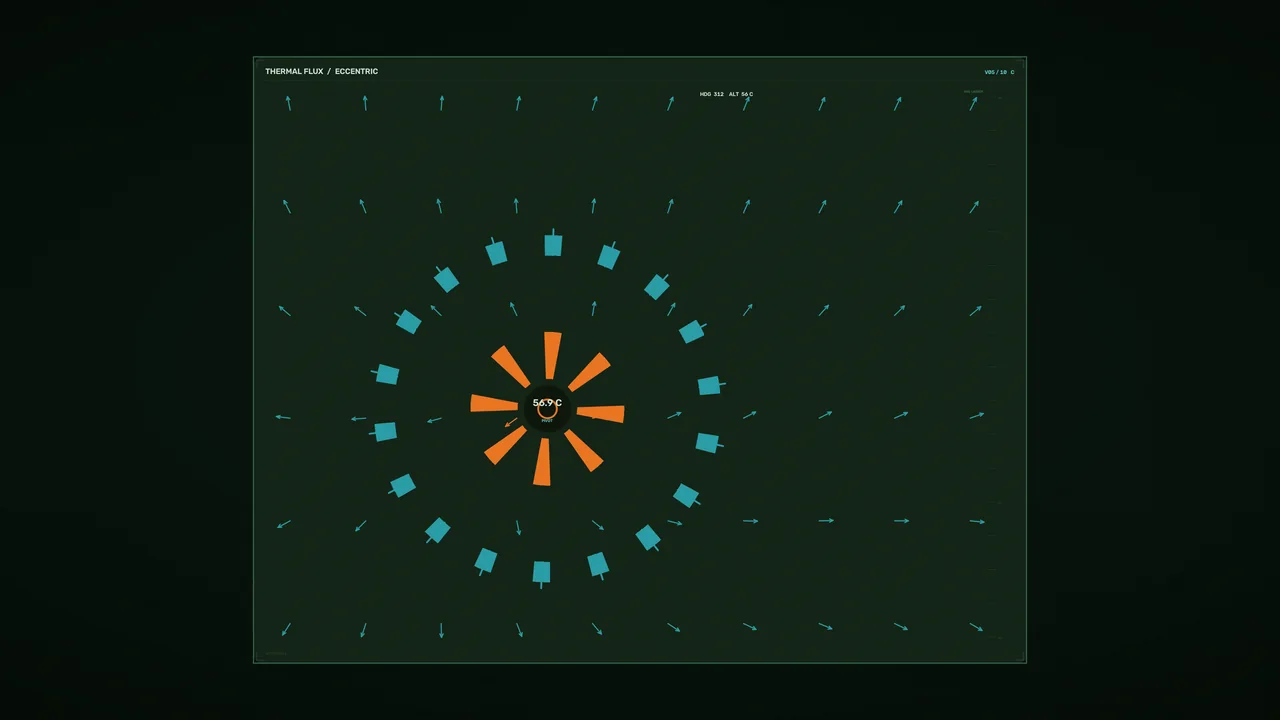1280x720 pixels.
Task: Click the small orange arrow near pivot
Action: pyautogui.click(x=511, y=423)
